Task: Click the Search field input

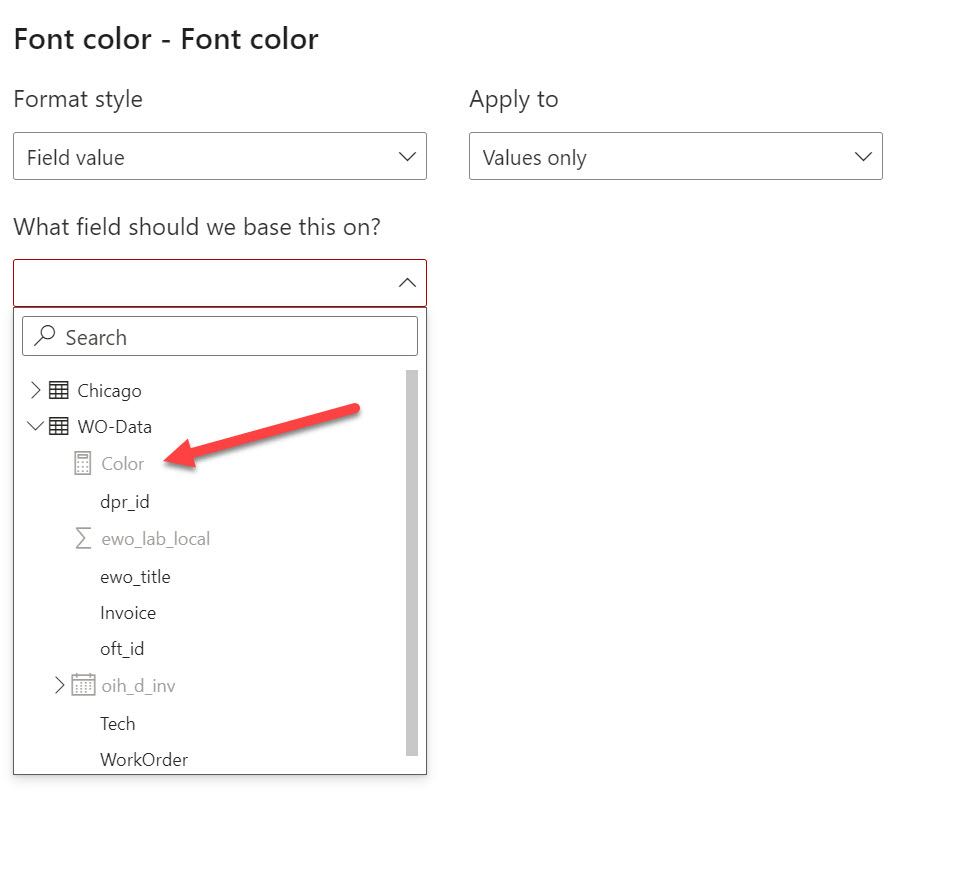Action: (220, 336)
